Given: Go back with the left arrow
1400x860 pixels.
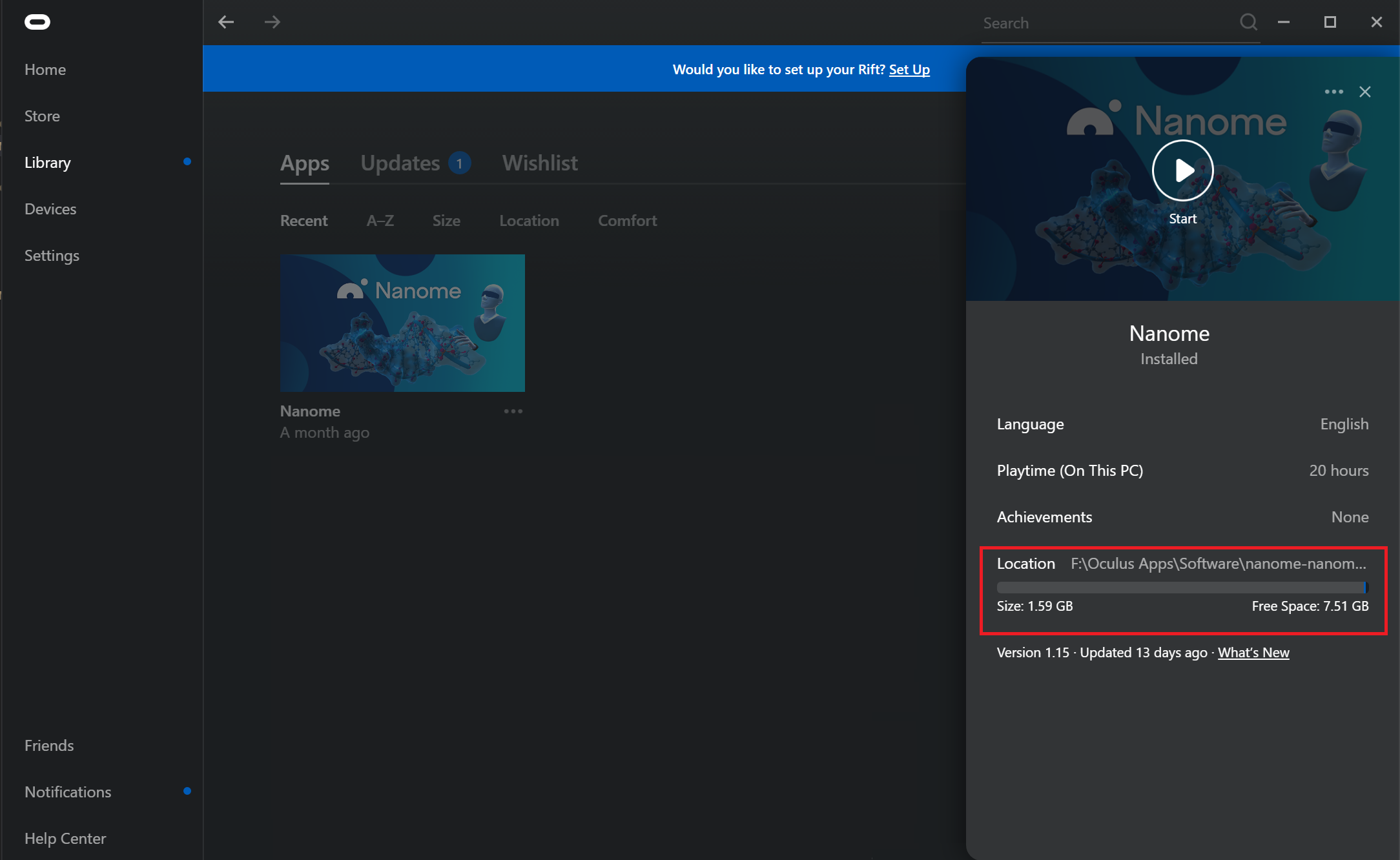Looking at the screenshot, I should (x=226, y=23).
